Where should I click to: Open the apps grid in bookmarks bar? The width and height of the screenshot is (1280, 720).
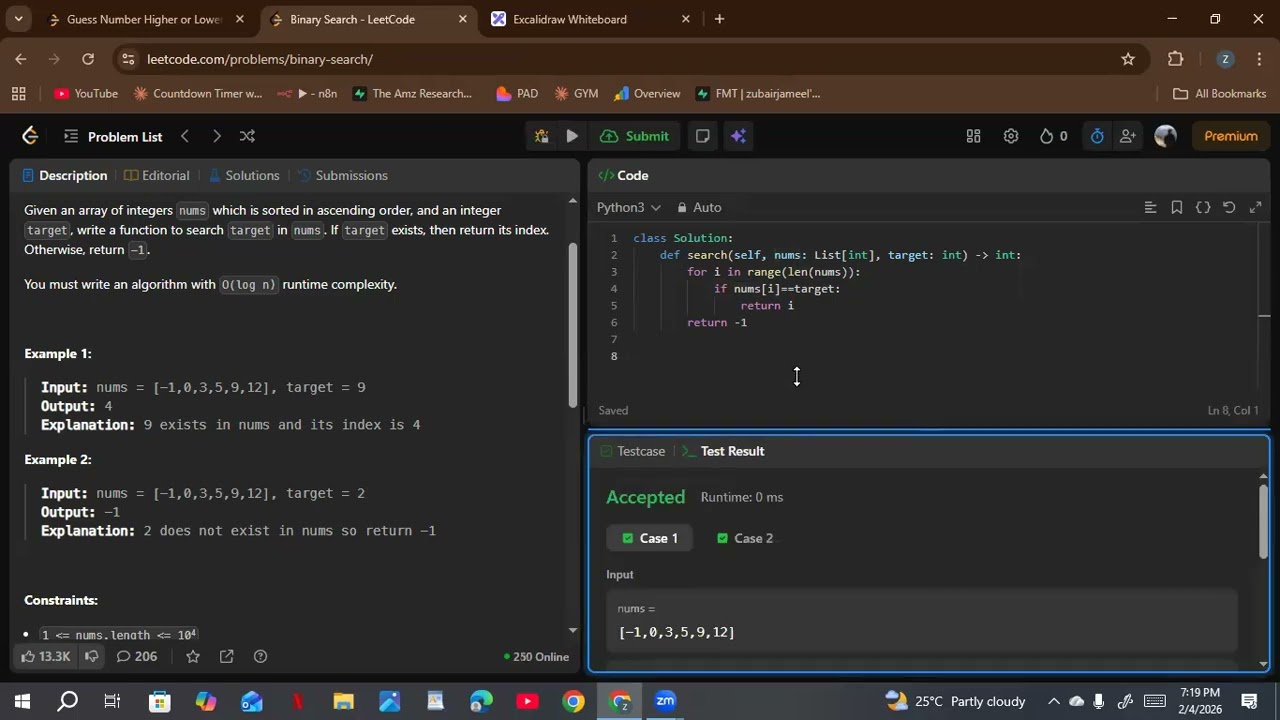tap(18, 93)
